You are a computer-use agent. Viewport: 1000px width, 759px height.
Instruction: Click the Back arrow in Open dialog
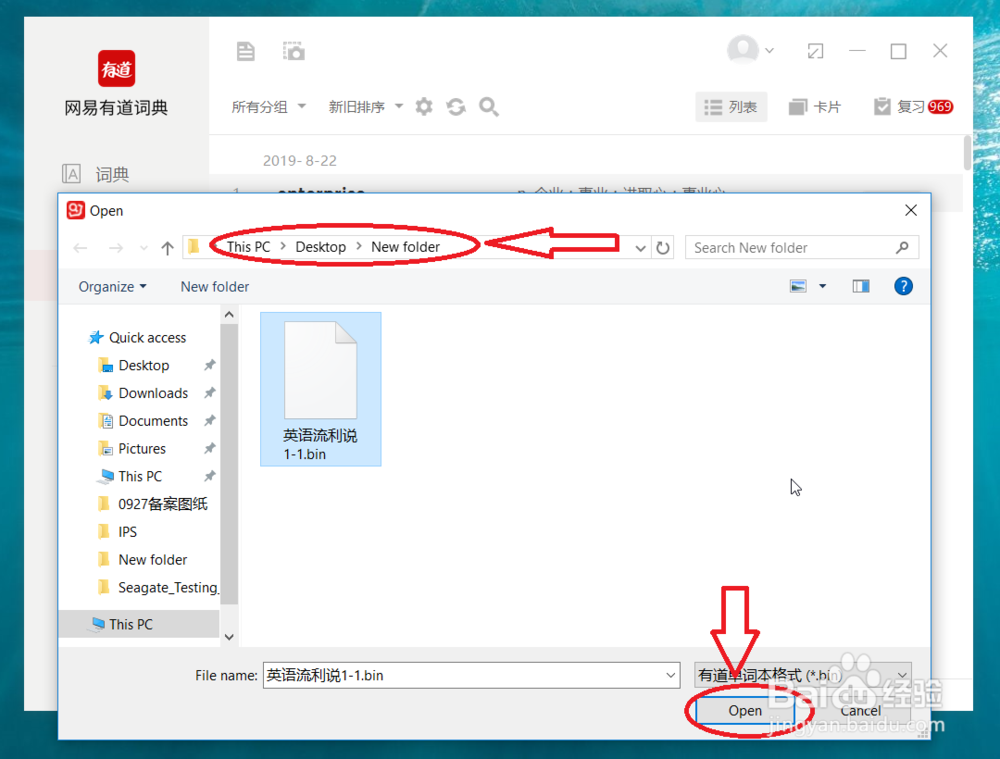point(80,247)
